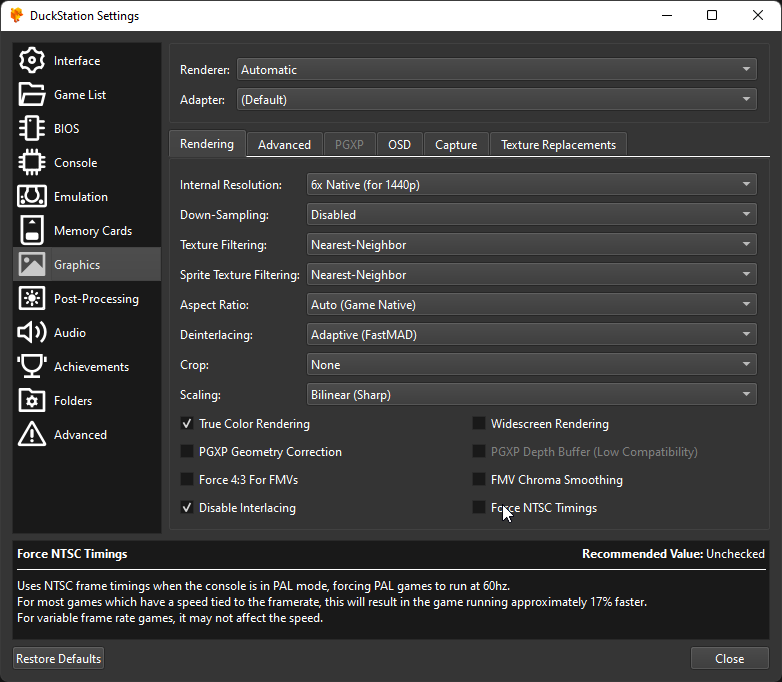The width and height of the screenshot is (782, 682).
Task: Expand the Deinterlacing dropdown
Action: (532, 334)
